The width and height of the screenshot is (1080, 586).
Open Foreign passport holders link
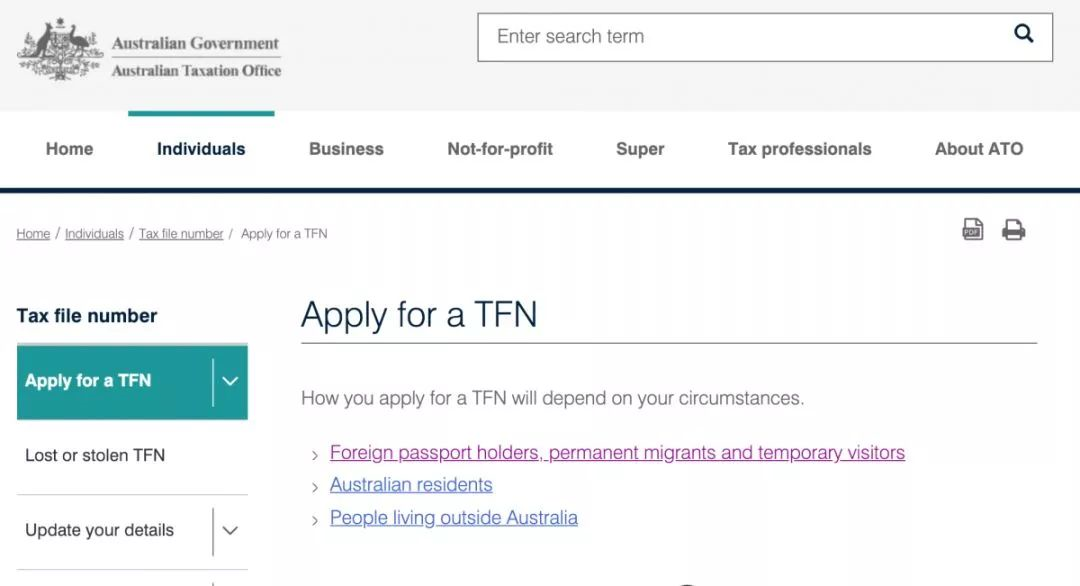click(617, 453)
